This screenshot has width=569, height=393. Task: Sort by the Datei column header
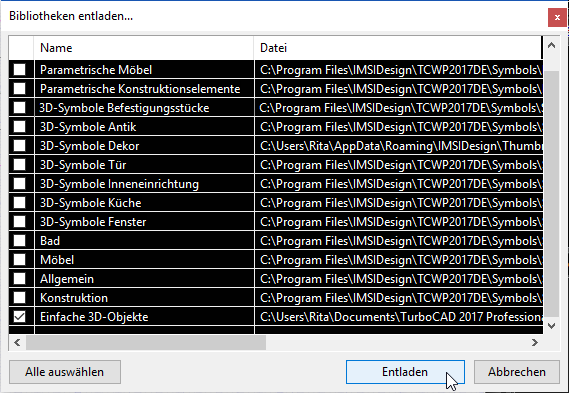coord(398,48)
